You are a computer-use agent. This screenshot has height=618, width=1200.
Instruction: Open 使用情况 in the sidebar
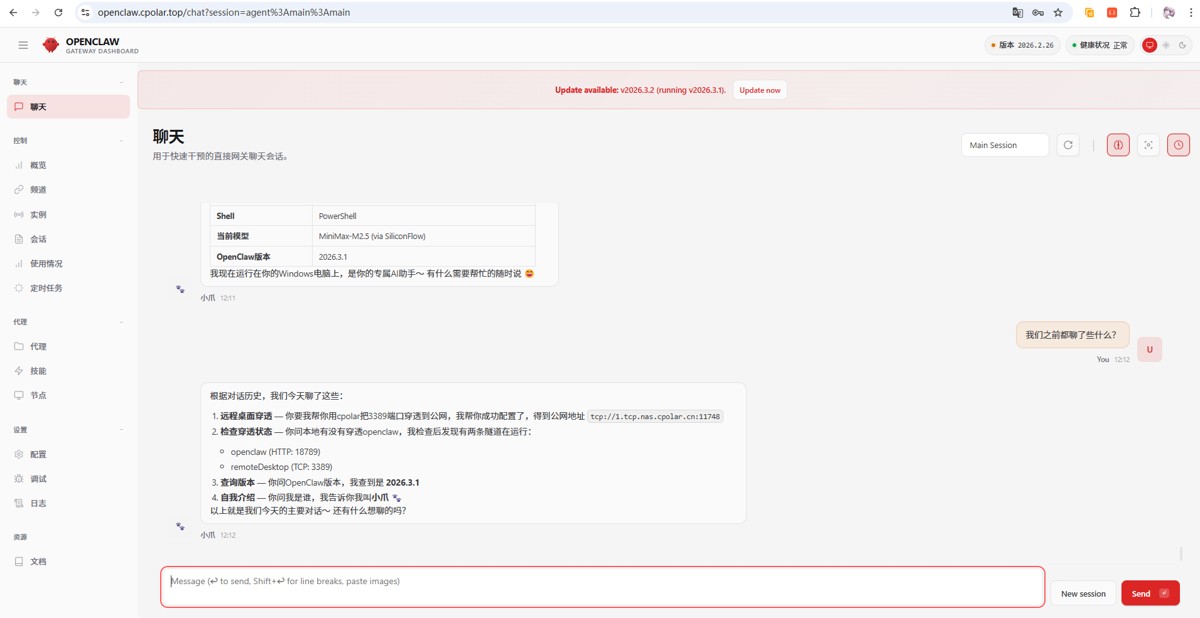click(x=69, y=264)
